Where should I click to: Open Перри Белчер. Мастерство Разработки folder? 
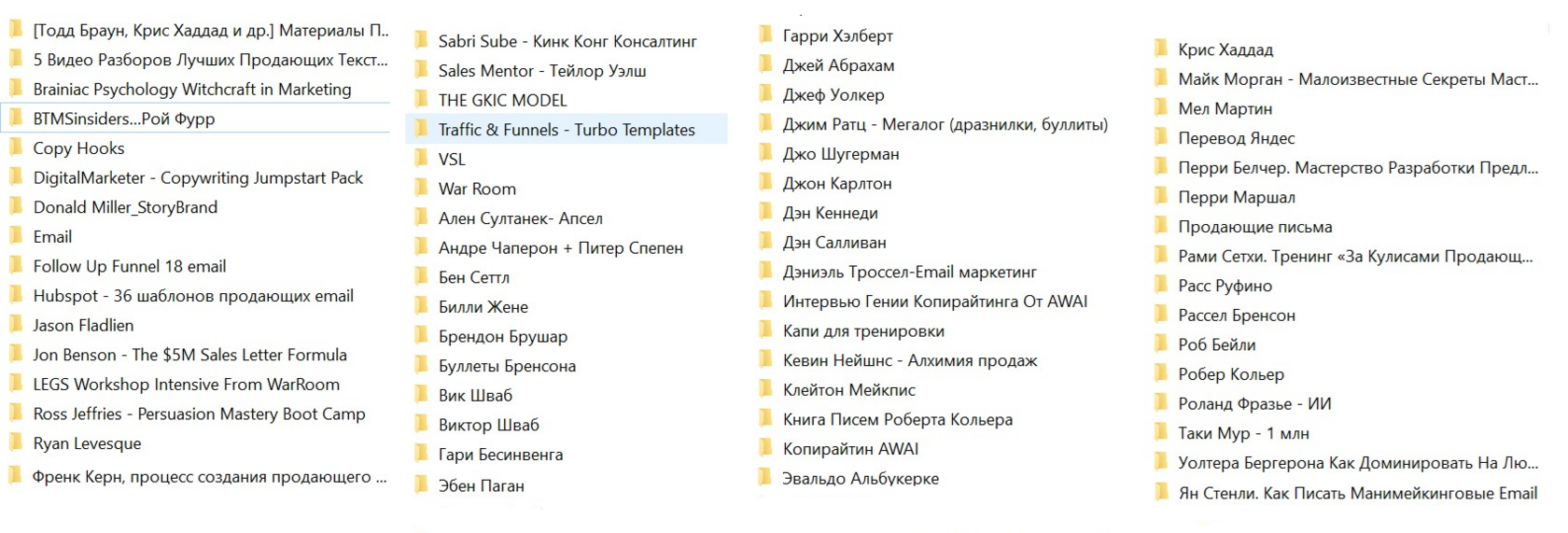[1358, 168]
